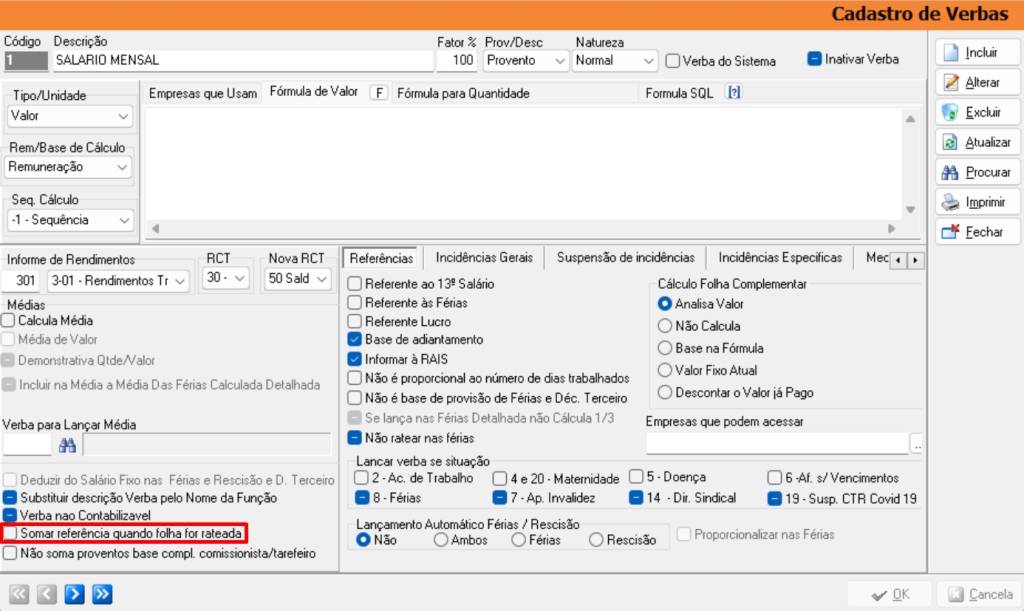Click the Procurar binoculars search button
Screen dimensions: 1024x611
pyautogui.click(x=976, y=172)
